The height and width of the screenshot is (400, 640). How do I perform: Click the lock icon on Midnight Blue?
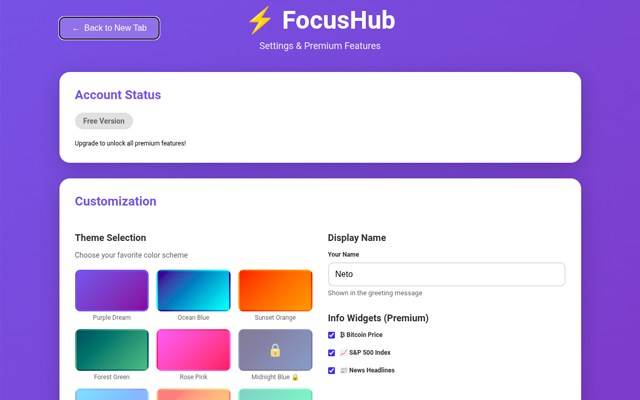(x=276, y=350)
